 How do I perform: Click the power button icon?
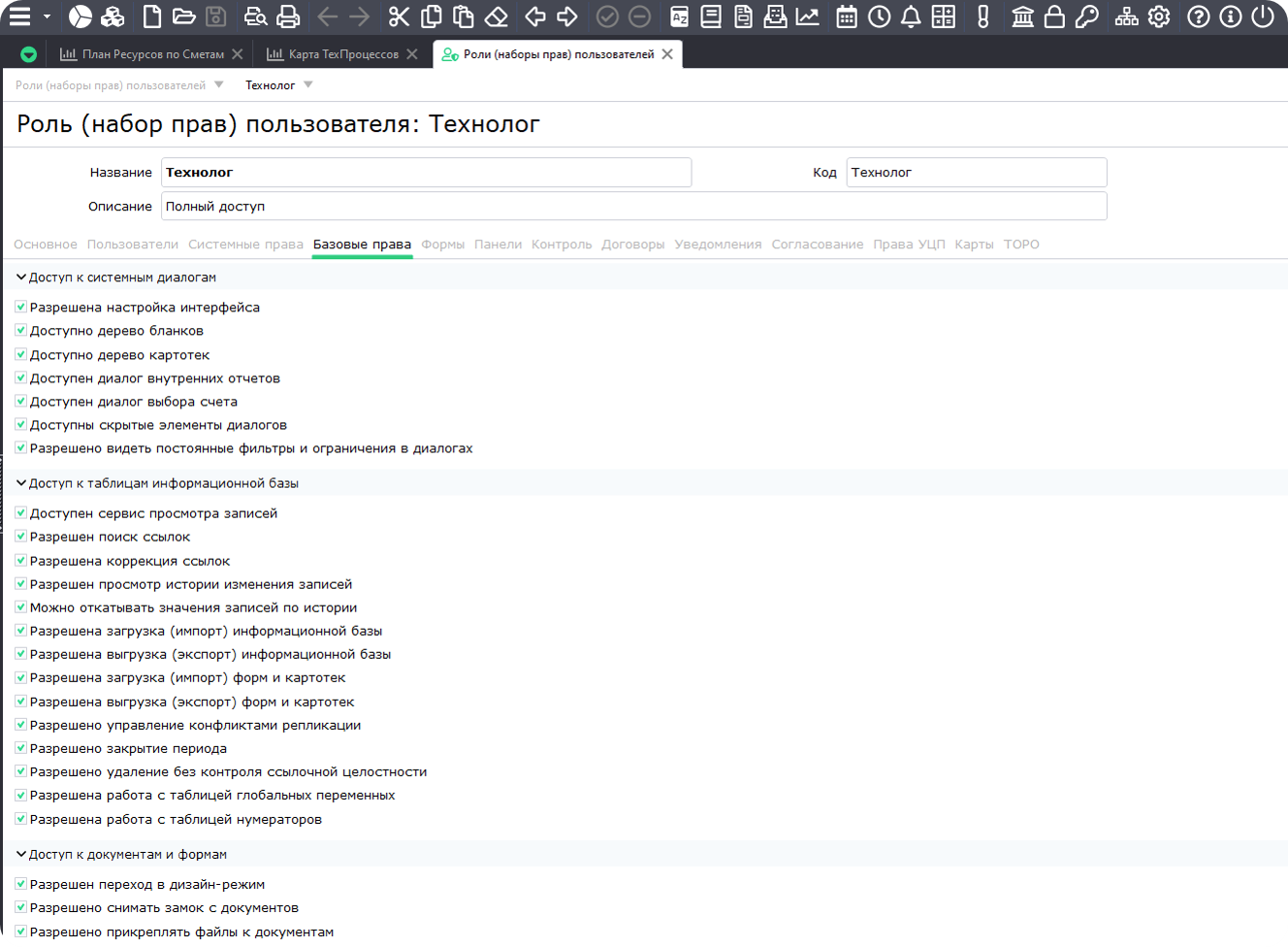click(1263, 16)
